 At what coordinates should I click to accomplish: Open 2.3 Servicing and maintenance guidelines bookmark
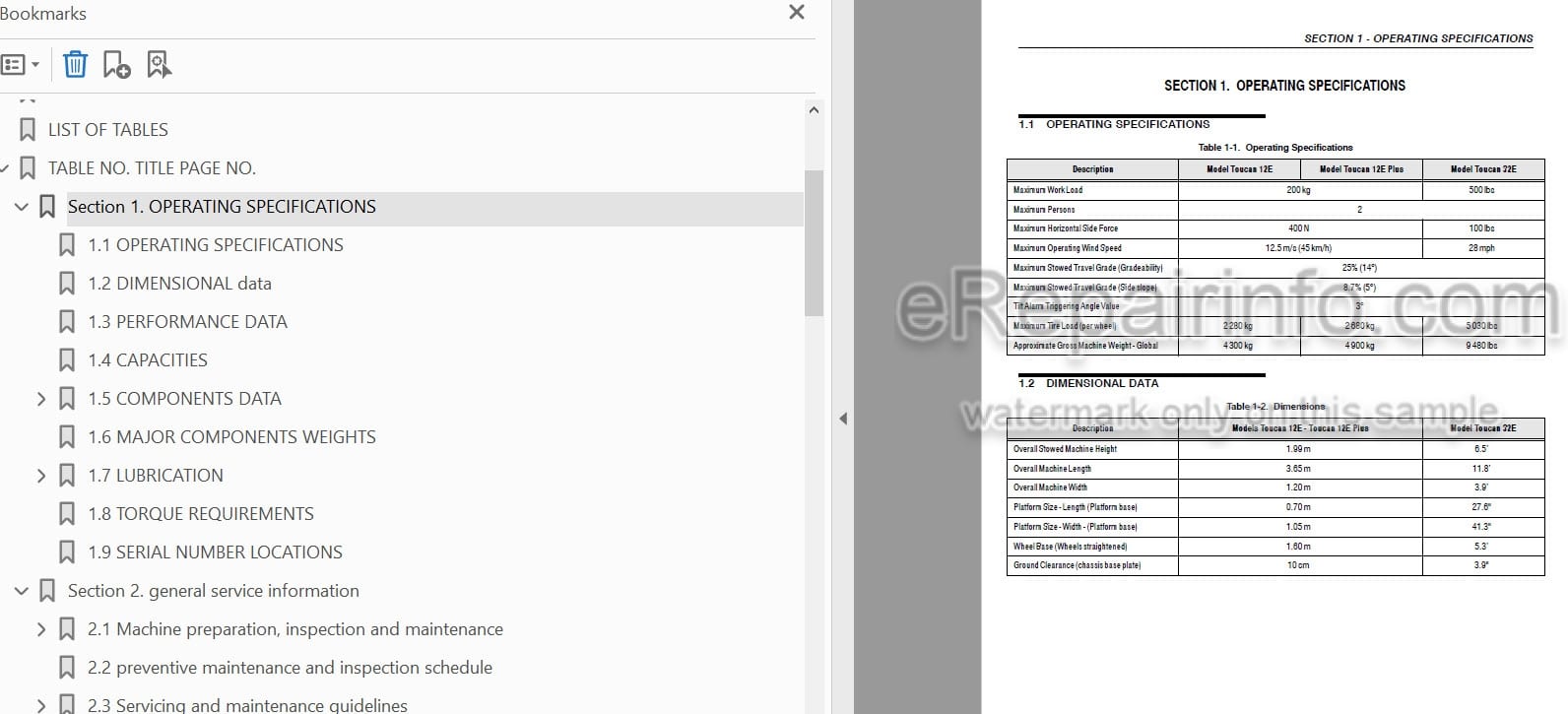[247, 705]
